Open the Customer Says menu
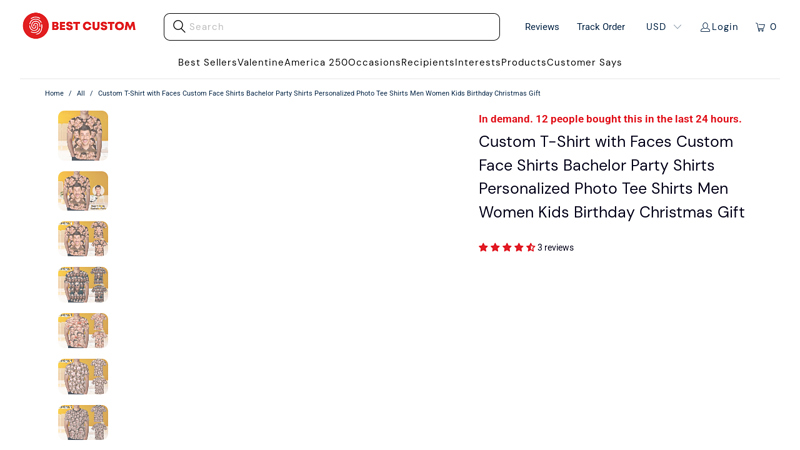Viewport: 800px width, 450px height. coord(584,62)
